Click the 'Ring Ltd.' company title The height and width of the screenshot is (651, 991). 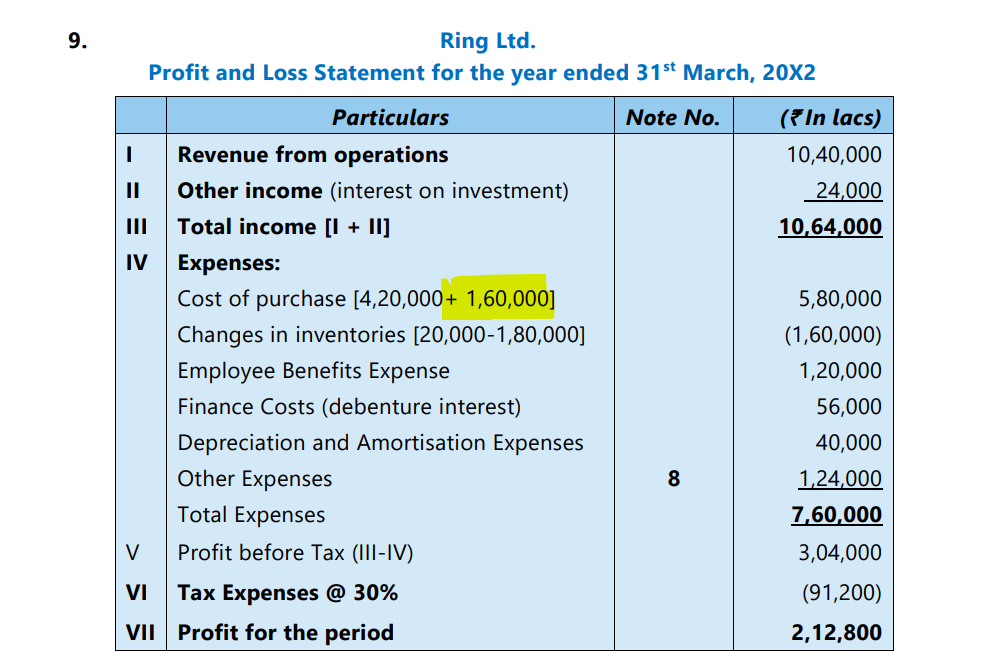[x=488, y=41]
